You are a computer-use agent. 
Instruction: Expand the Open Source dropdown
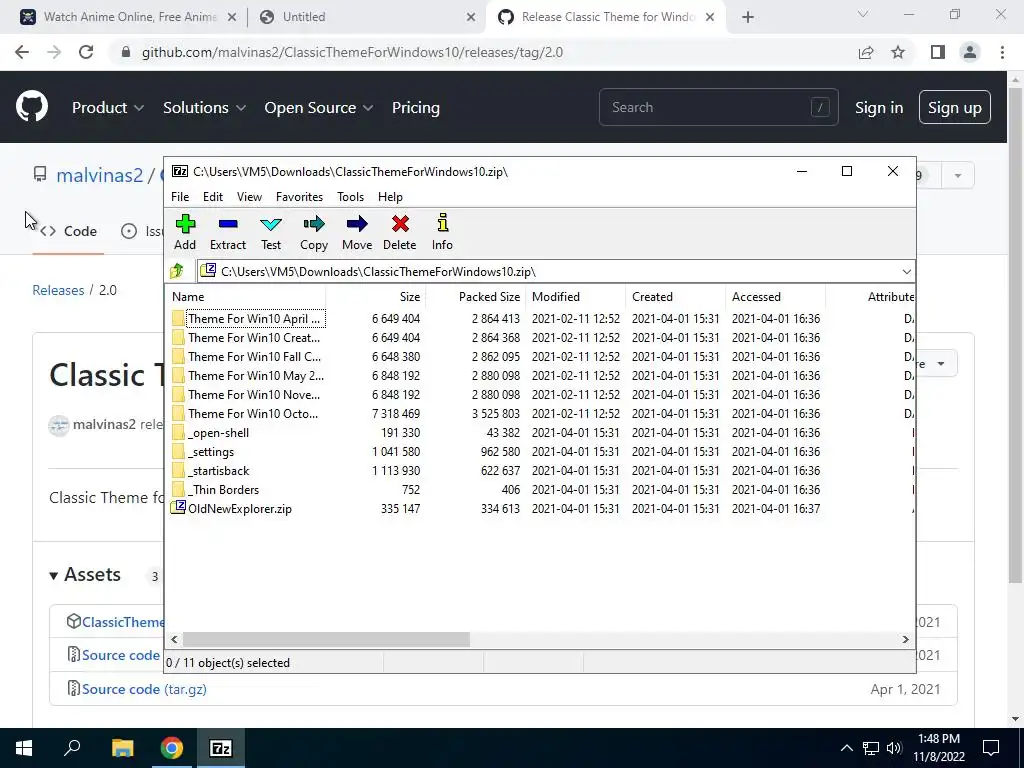tap(319, 107)
